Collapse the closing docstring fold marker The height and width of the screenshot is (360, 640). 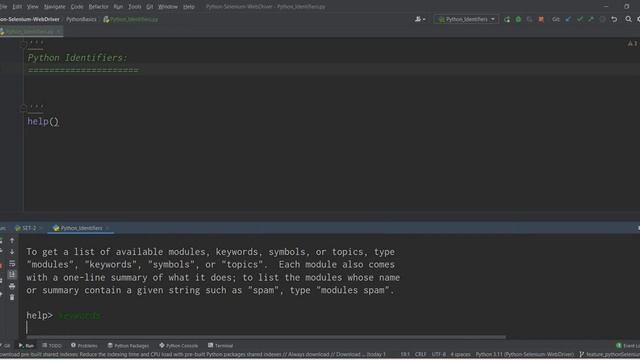click(24, 108)
